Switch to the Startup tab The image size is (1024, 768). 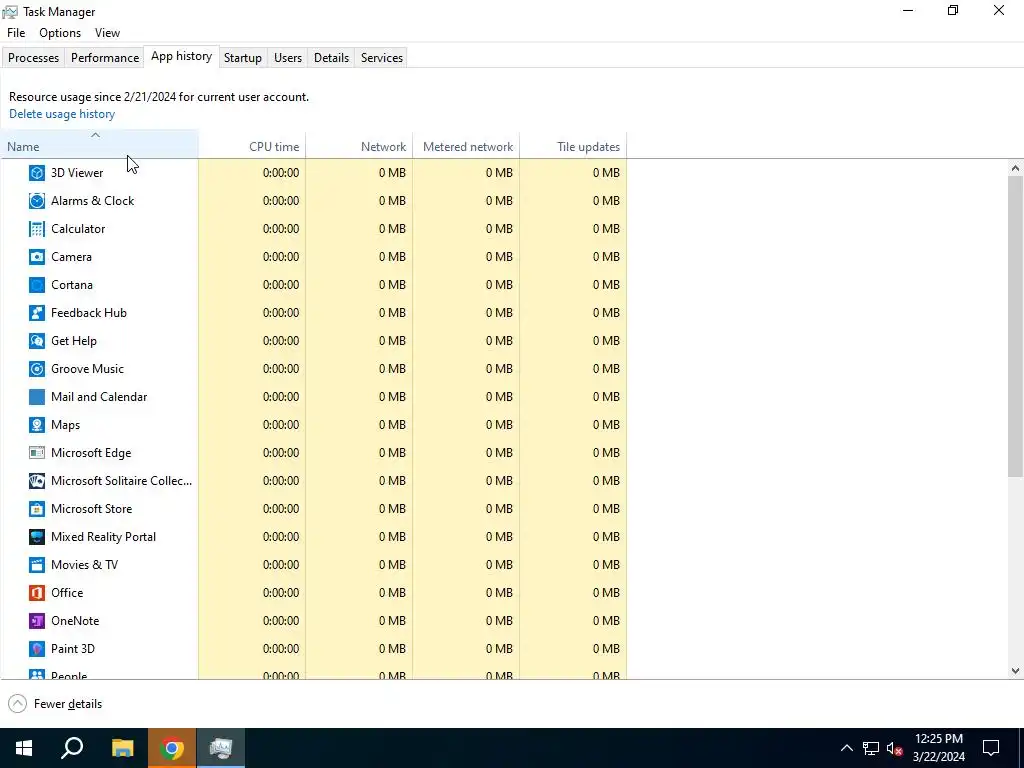click(x=243, y=57)
